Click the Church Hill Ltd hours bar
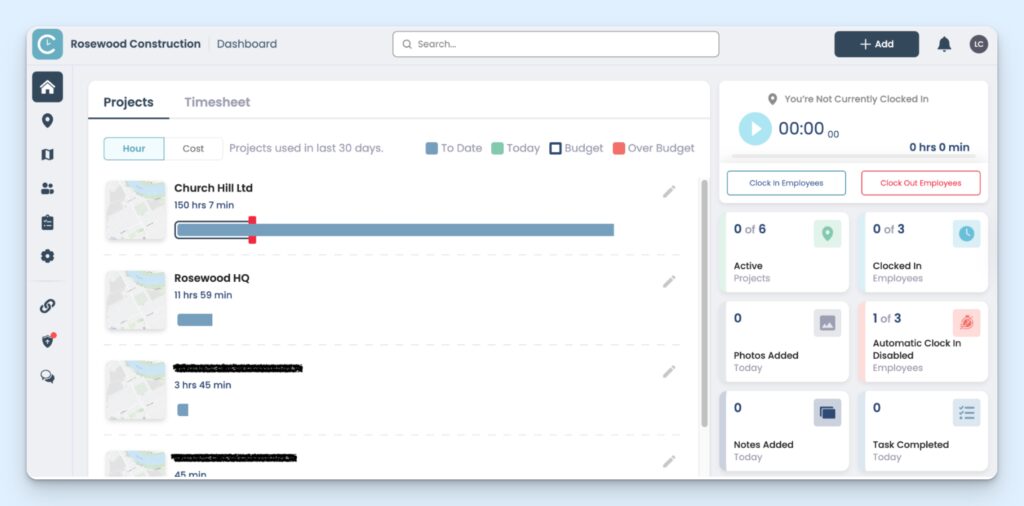Viewport: 1024px width, 506px height. pyautogui.click(x=396, y=230)
